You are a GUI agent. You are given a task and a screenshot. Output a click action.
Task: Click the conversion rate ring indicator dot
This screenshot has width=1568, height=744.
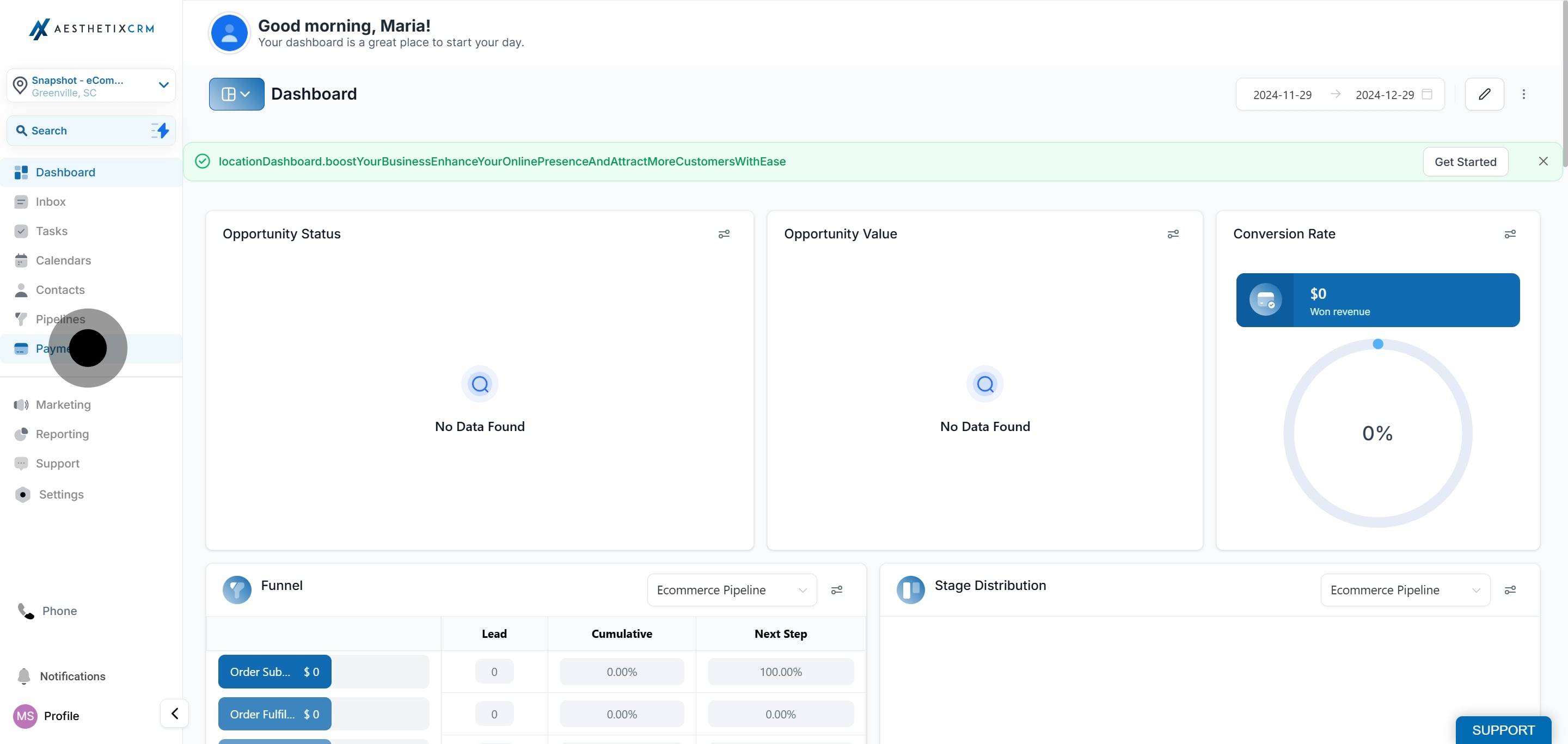click(x=1378, y=345)
